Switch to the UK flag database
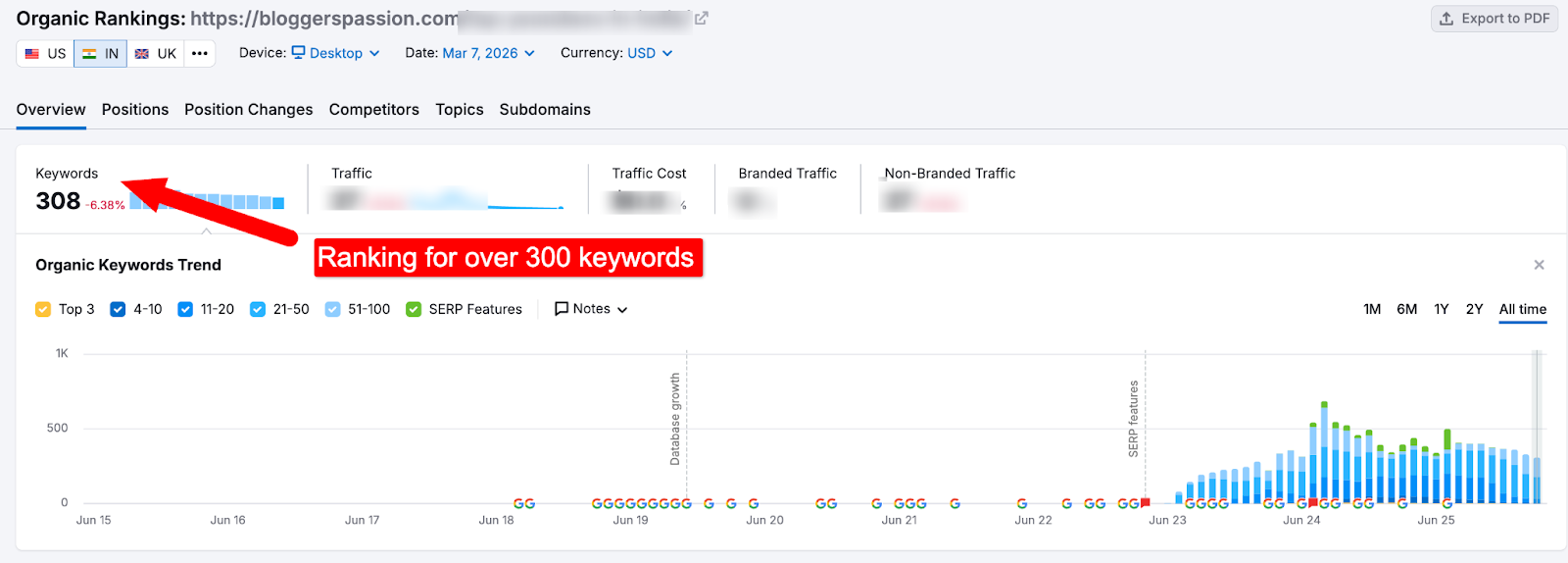The width and height of the screenshot is (1568, 563). tap(156, 53)
